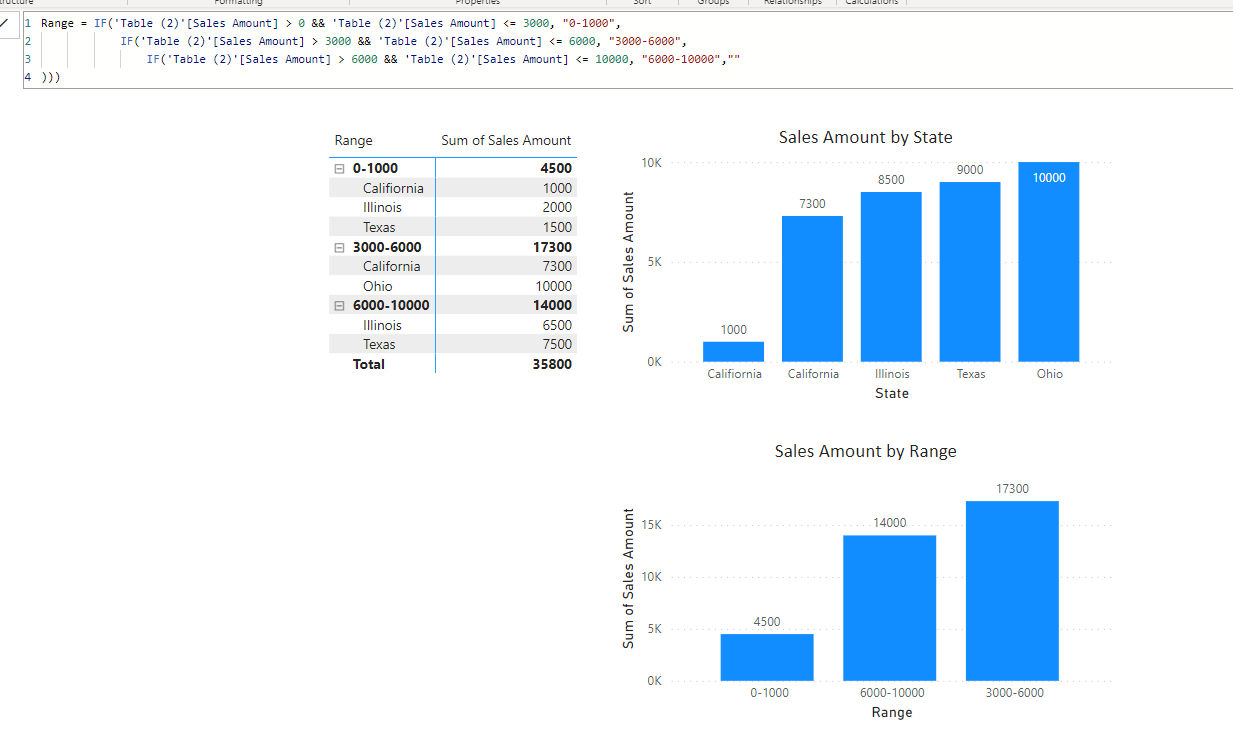
Task: Click the "Sales Amount by Range" chart title
Action: tap(866, 451)
